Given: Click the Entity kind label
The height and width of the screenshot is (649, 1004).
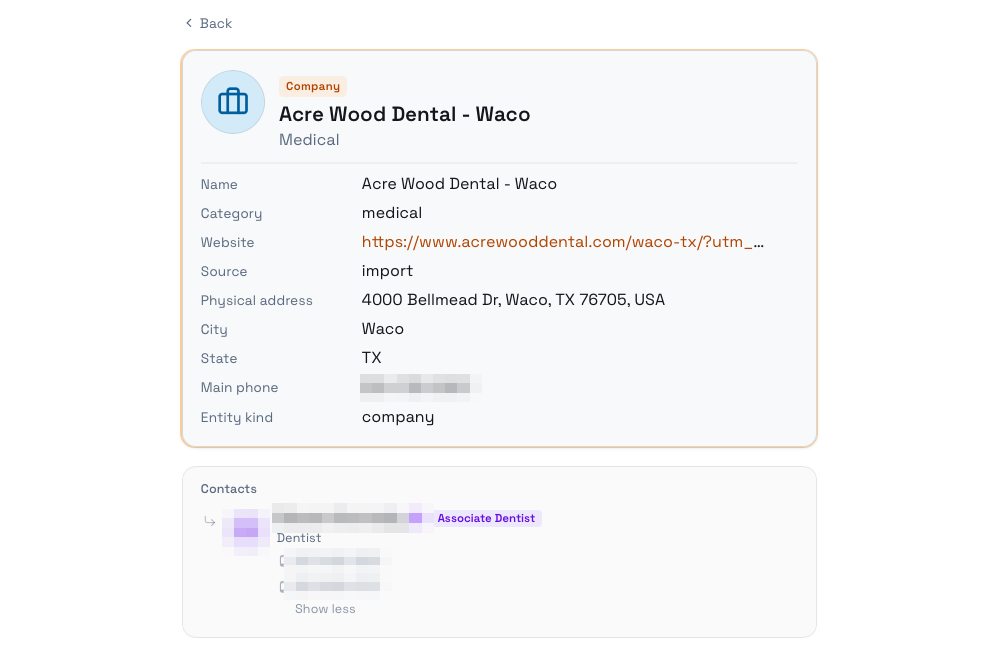Looking at the screenshot, I should click(237, 418).
